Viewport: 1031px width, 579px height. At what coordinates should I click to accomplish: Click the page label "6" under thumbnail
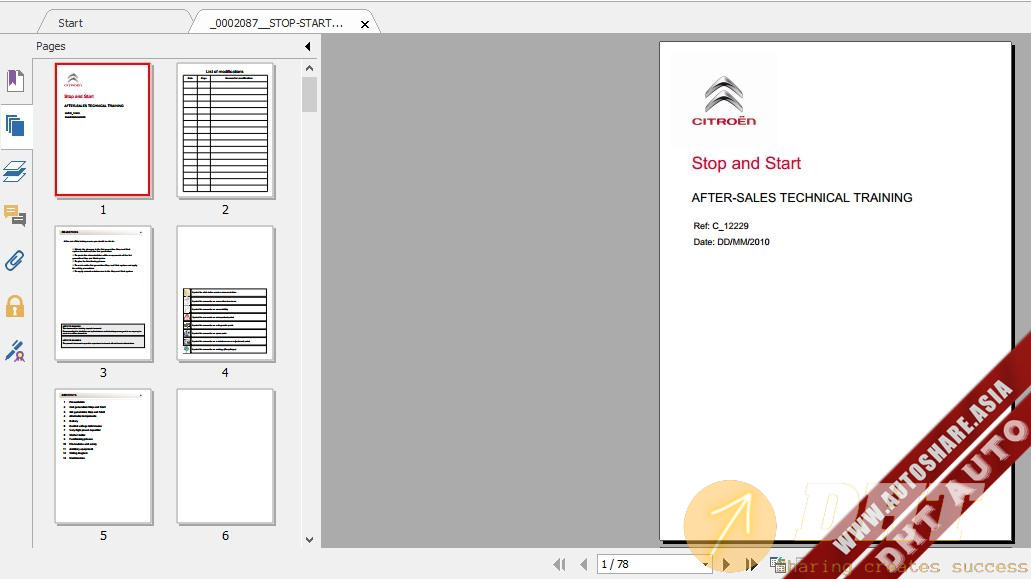pyautogui.click(x=226, y=536)
